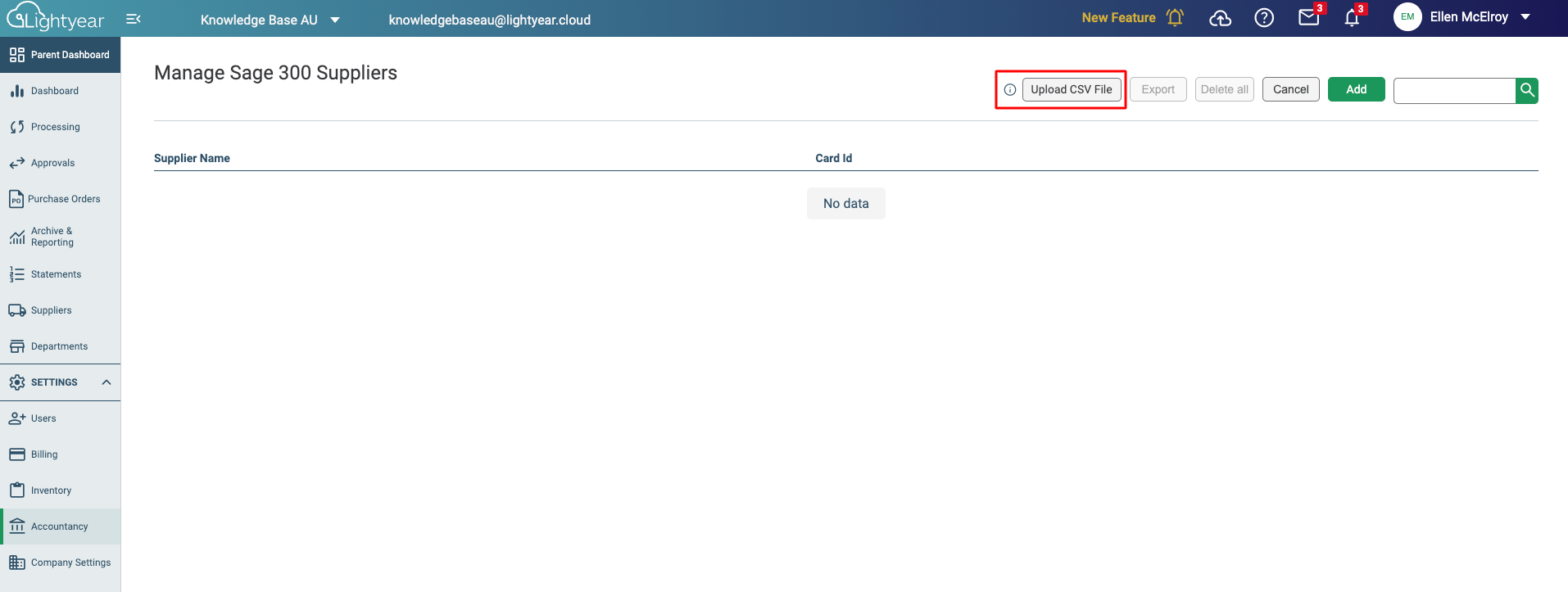Click the Archive & Reporting chart icon
The image size is (1568, 592).
pyautogui.click(x=17, y=237)
